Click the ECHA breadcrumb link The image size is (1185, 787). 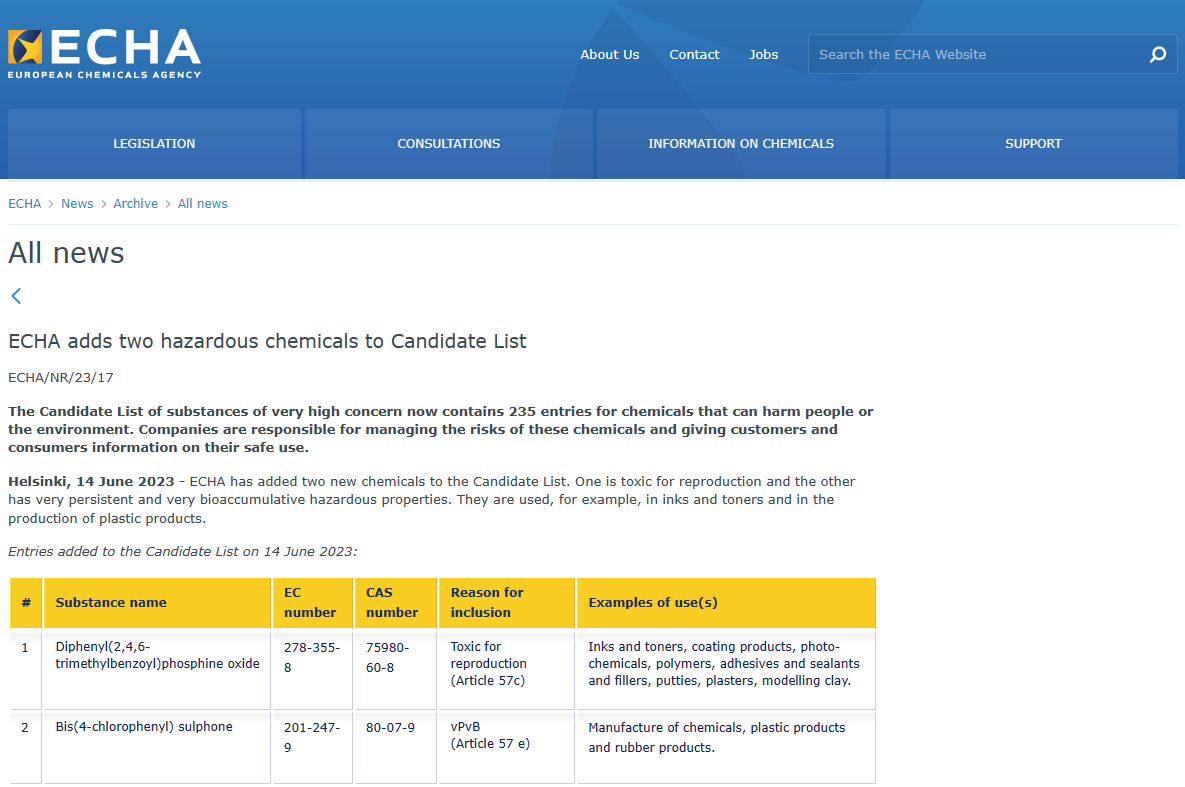24,203
